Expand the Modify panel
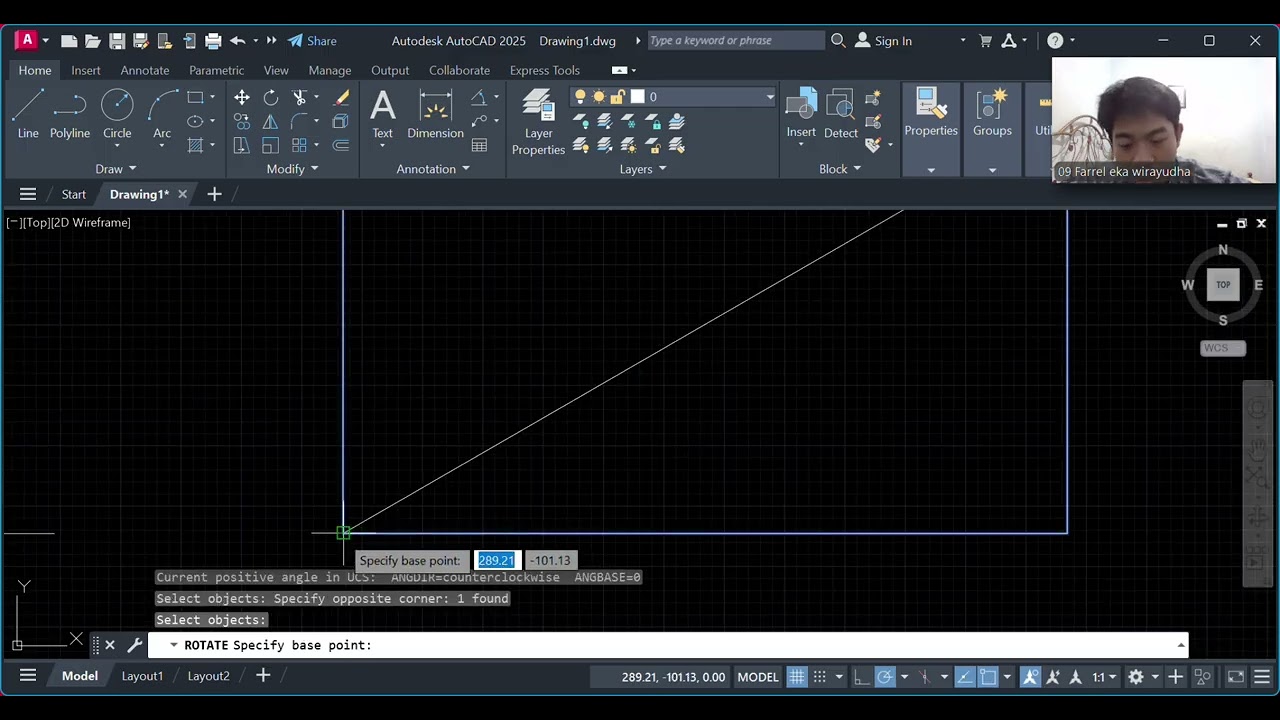This screenshot has width=1280, height=720. [x=292, y=169]
